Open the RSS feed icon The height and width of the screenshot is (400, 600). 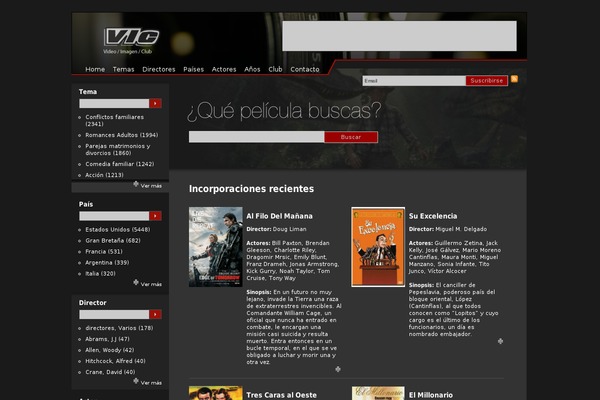(514, 79)
